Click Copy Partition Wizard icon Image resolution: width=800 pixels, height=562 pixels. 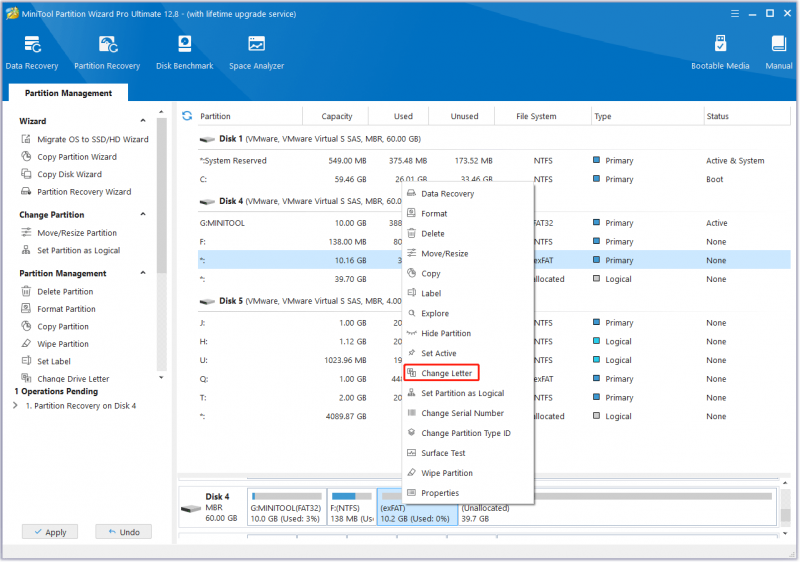[x=26, y=157]
